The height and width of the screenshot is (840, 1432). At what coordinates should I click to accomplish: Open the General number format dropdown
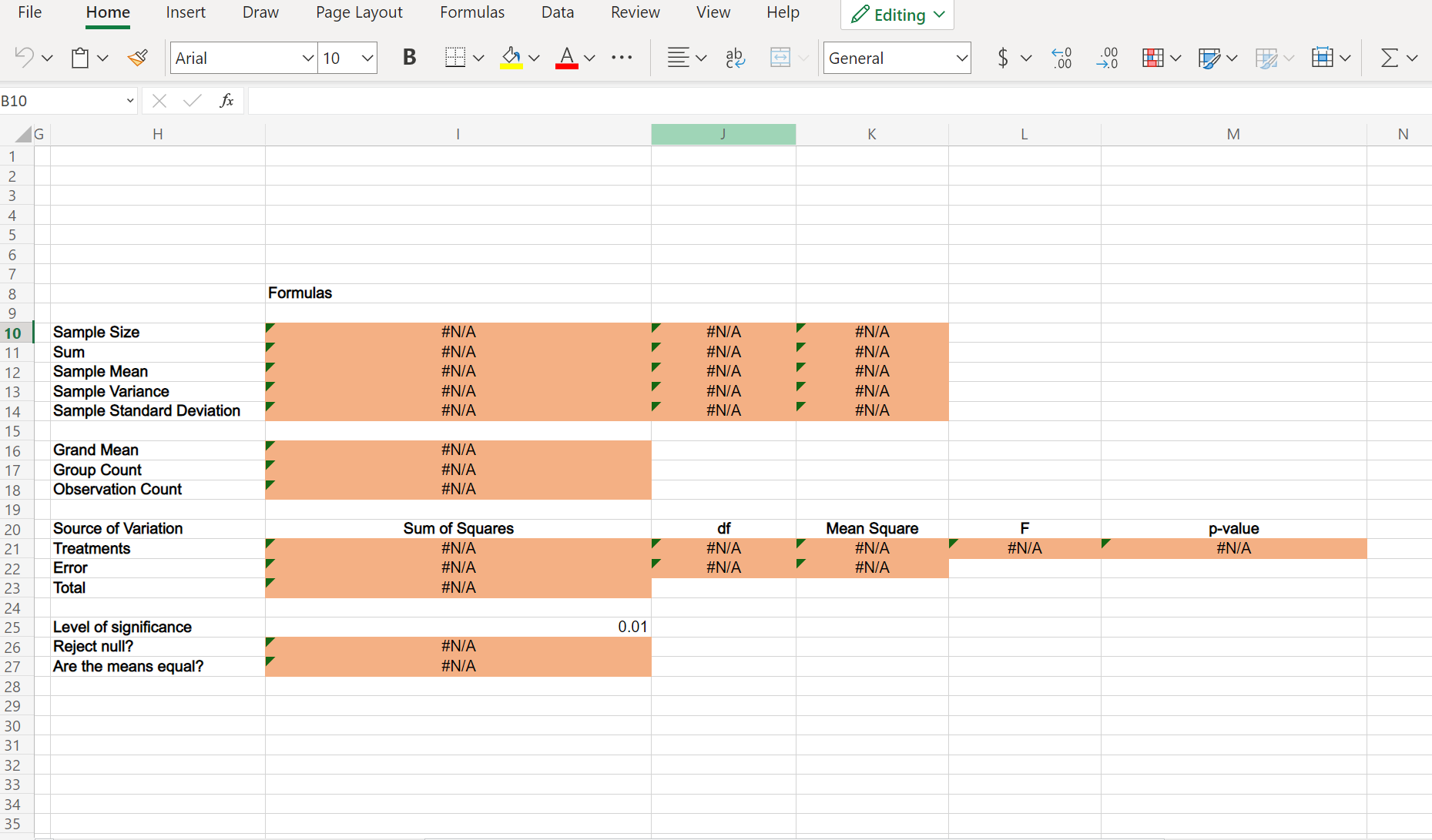pyautogui.click(x=961, y=58)
